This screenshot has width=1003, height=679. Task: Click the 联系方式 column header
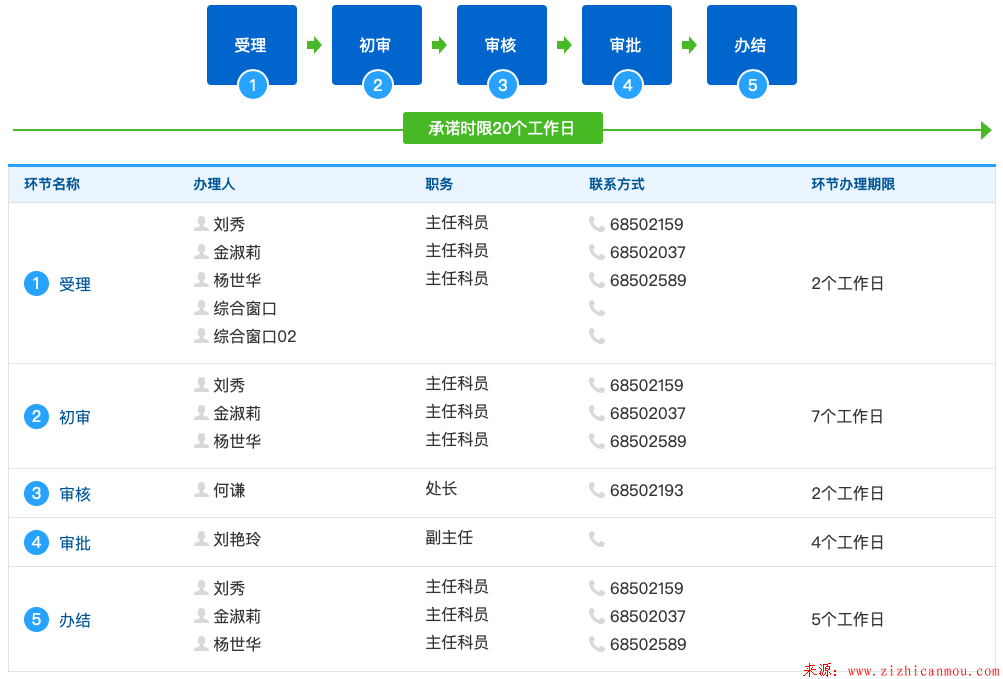pos(616,184)
